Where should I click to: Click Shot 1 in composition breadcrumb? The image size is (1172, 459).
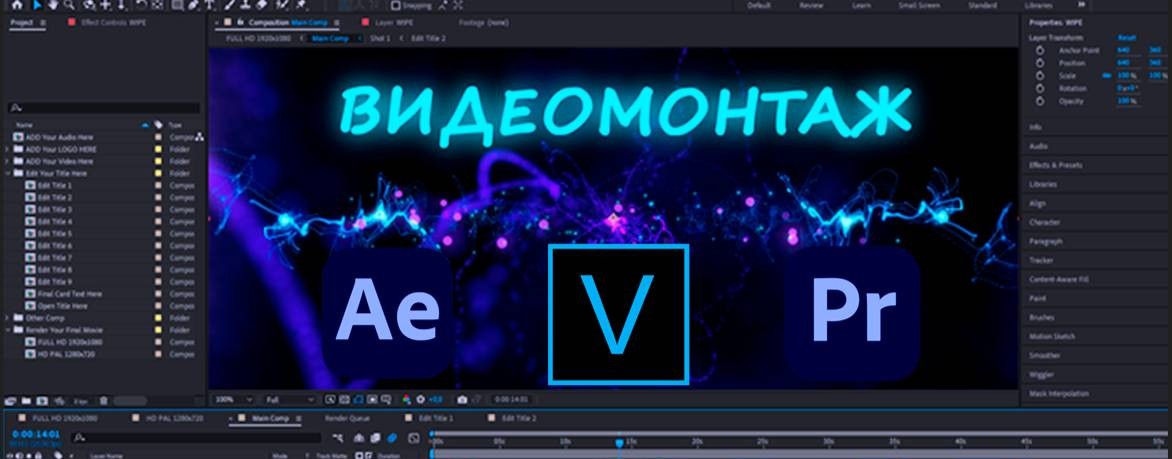[x=380, y=38]
